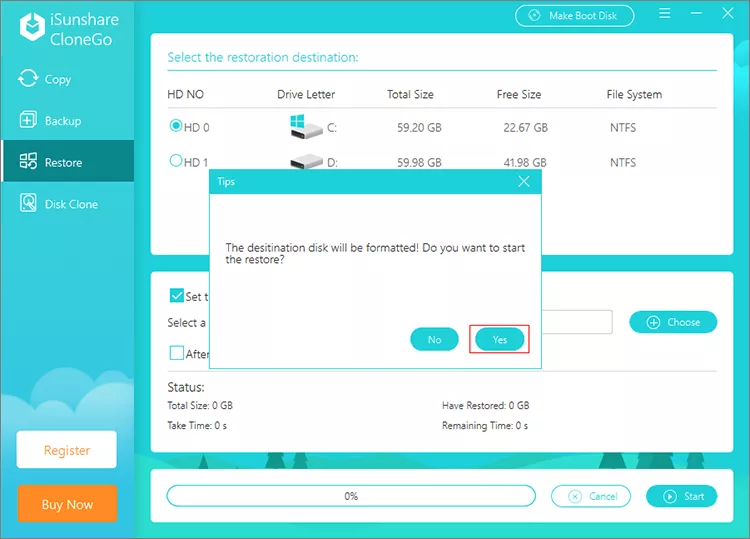Viewport: 750px width, 539px height.
Task: Select the HD 0 radio button
Action: tap(176, 126)
